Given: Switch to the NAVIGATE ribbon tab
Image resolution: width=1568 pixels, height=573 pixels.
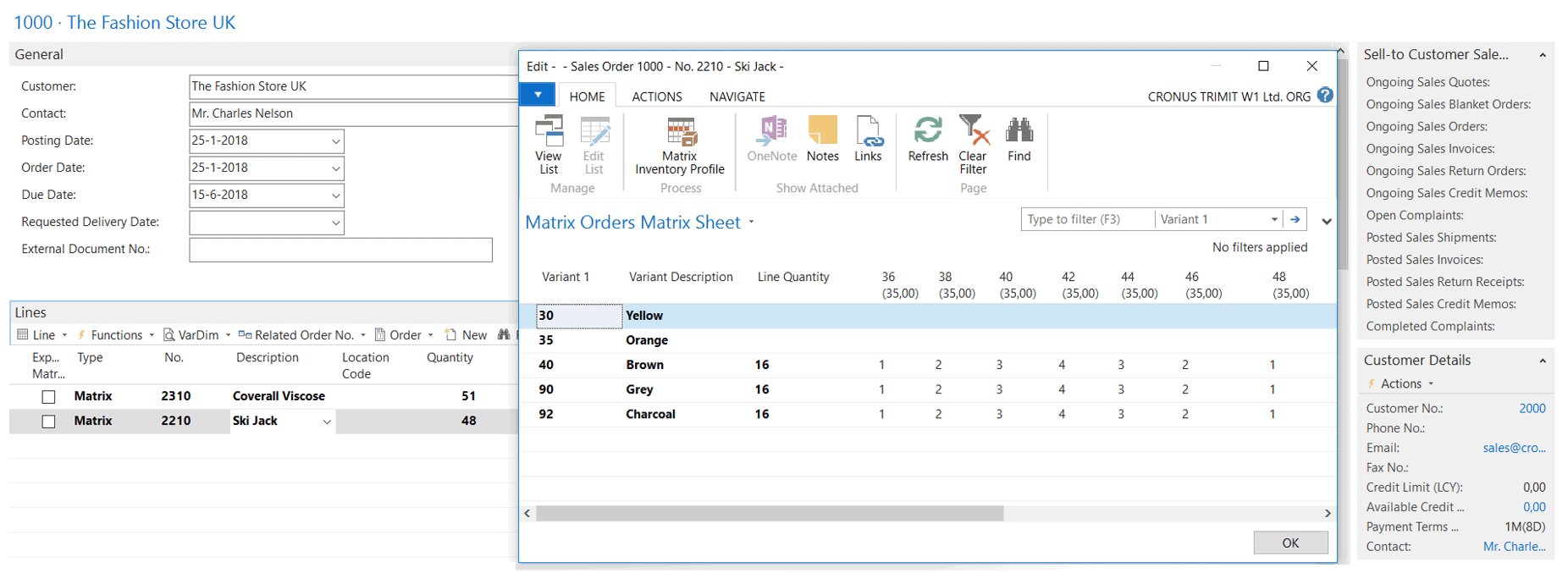Looking at the screenshot, I should [737, 96].
